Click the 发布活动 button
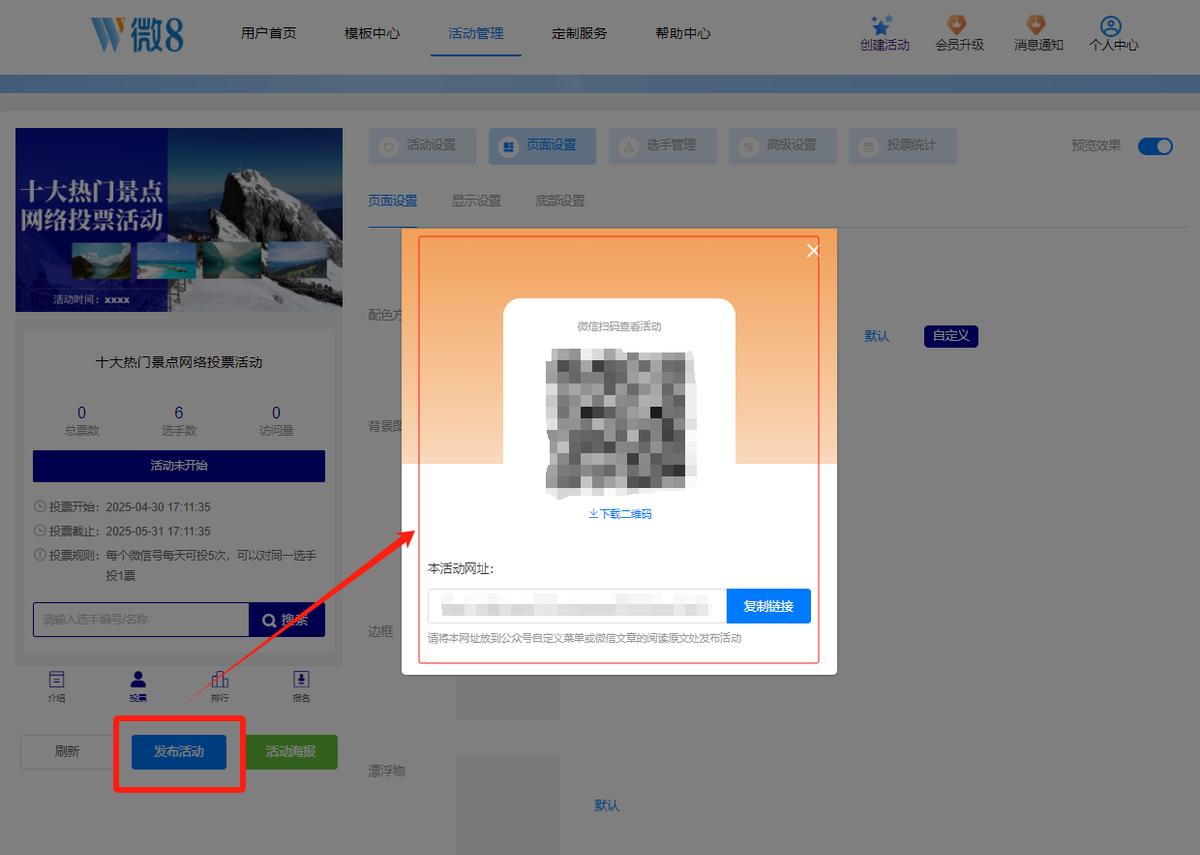 click(x=179, y=752)
